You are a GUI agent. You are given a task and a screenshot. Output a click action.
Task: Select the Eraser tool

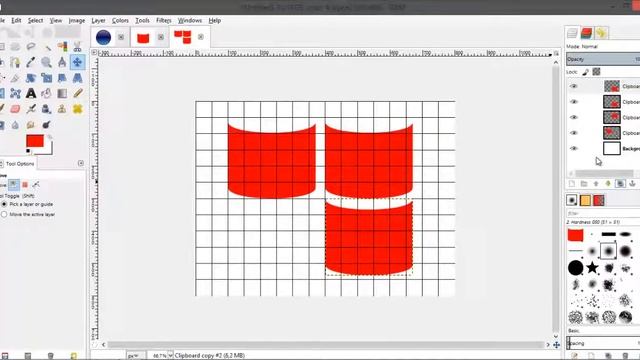pos(15,109)
